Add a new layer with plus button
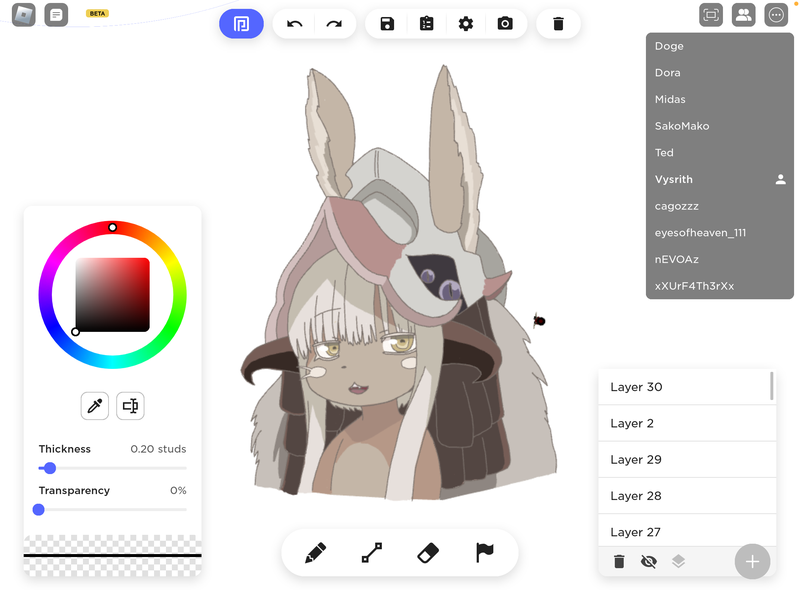This screenshot has height=600, width=800. coord(752,562)
